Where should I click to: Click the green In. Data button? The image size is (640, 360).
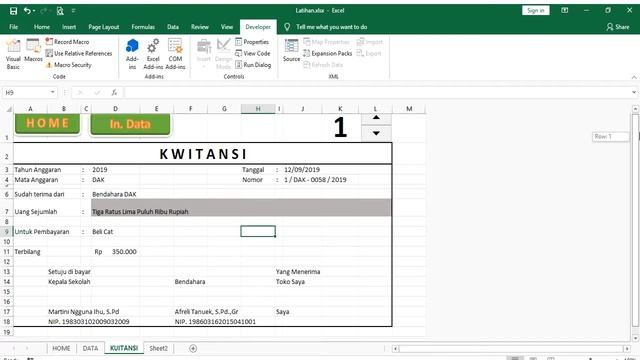point(130,124)
